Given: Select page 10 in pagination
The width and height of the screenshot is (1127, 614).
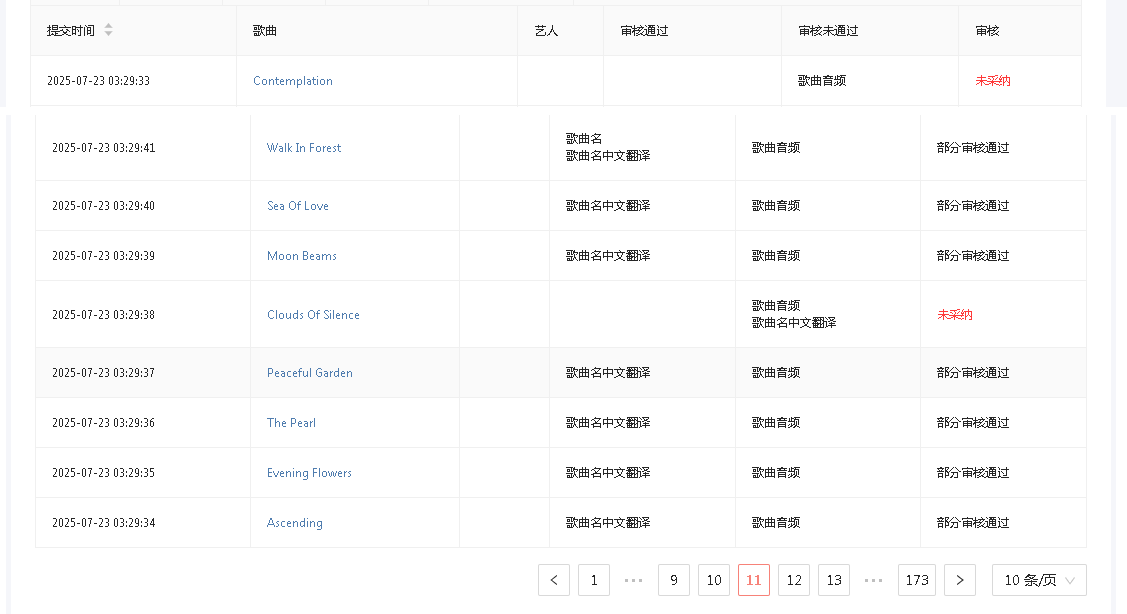Looking at the screenshot, I should [x=714, y=580].
